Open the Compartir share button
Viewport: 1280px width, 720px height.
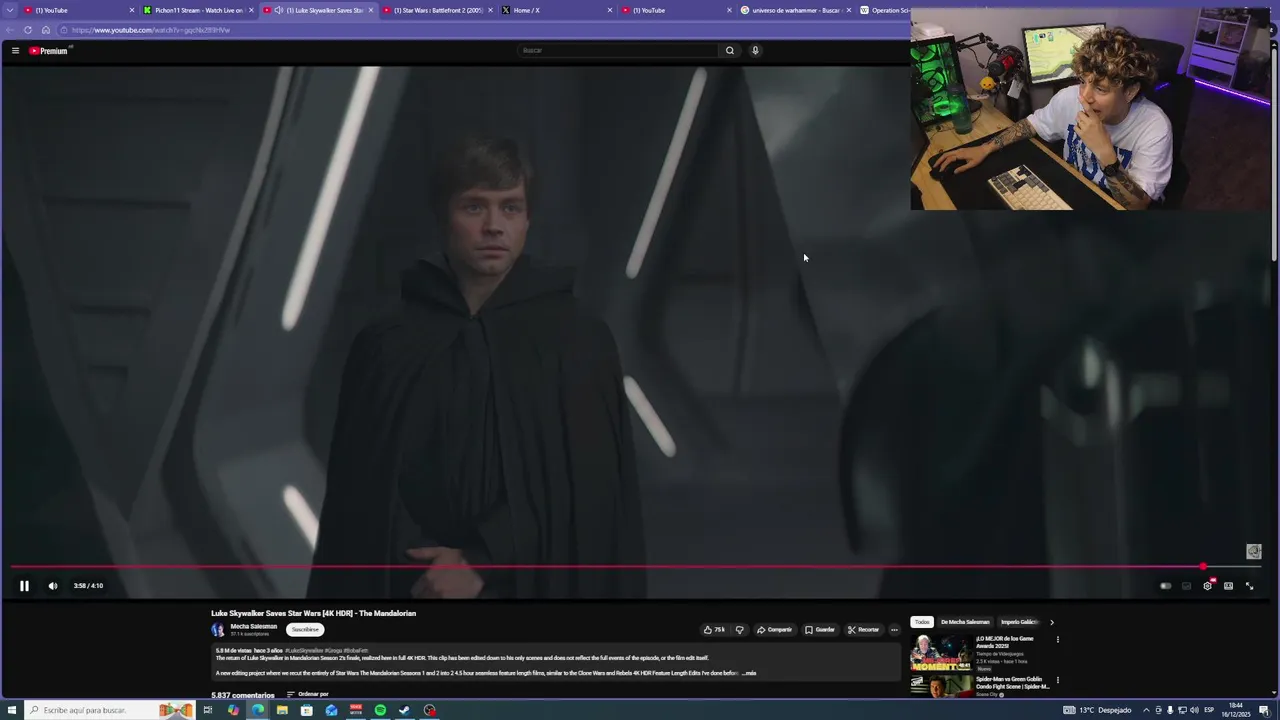(x=774, y=630)
